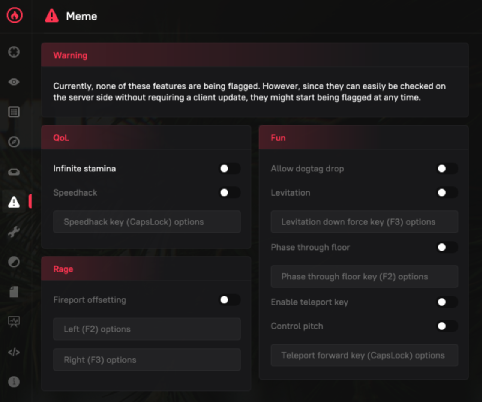Open the document page sidebar icon
Screen dimensions: 482x402
coord(14,292)
